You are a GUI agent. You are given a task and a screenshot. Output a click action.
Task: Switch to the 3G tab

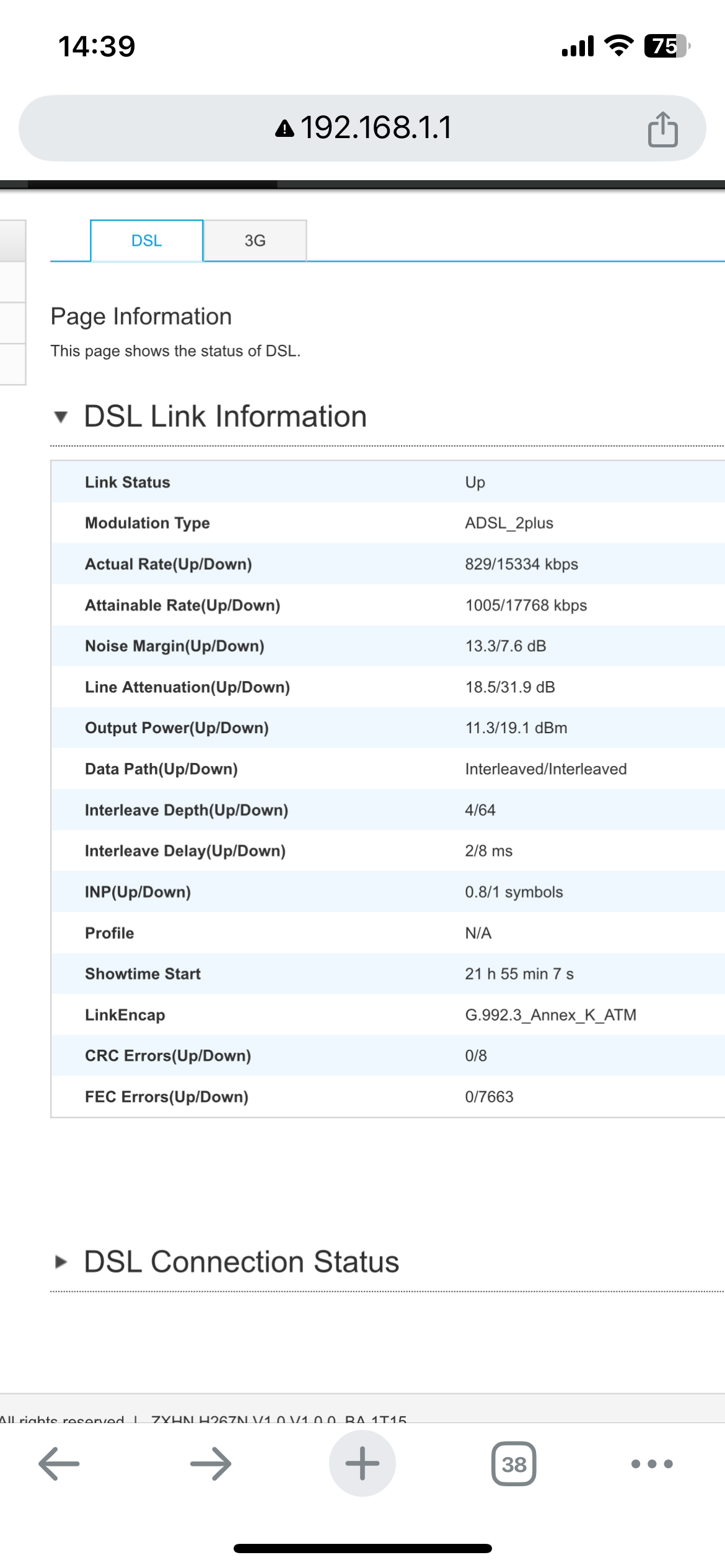point(255,240)
